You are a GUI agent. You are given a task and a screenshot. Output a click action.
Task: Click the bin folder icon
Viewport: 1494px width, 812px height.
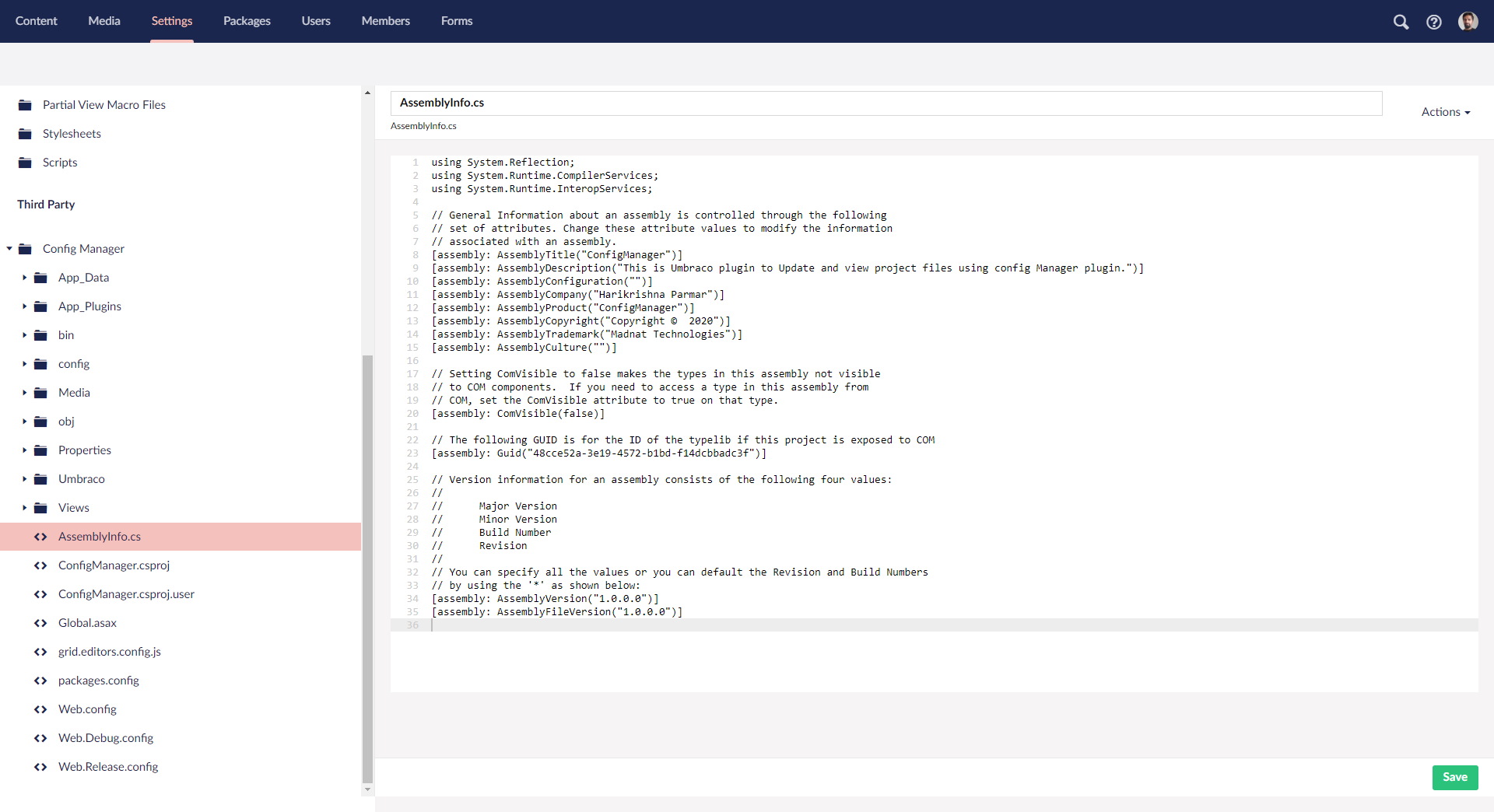tap(41, 335)
